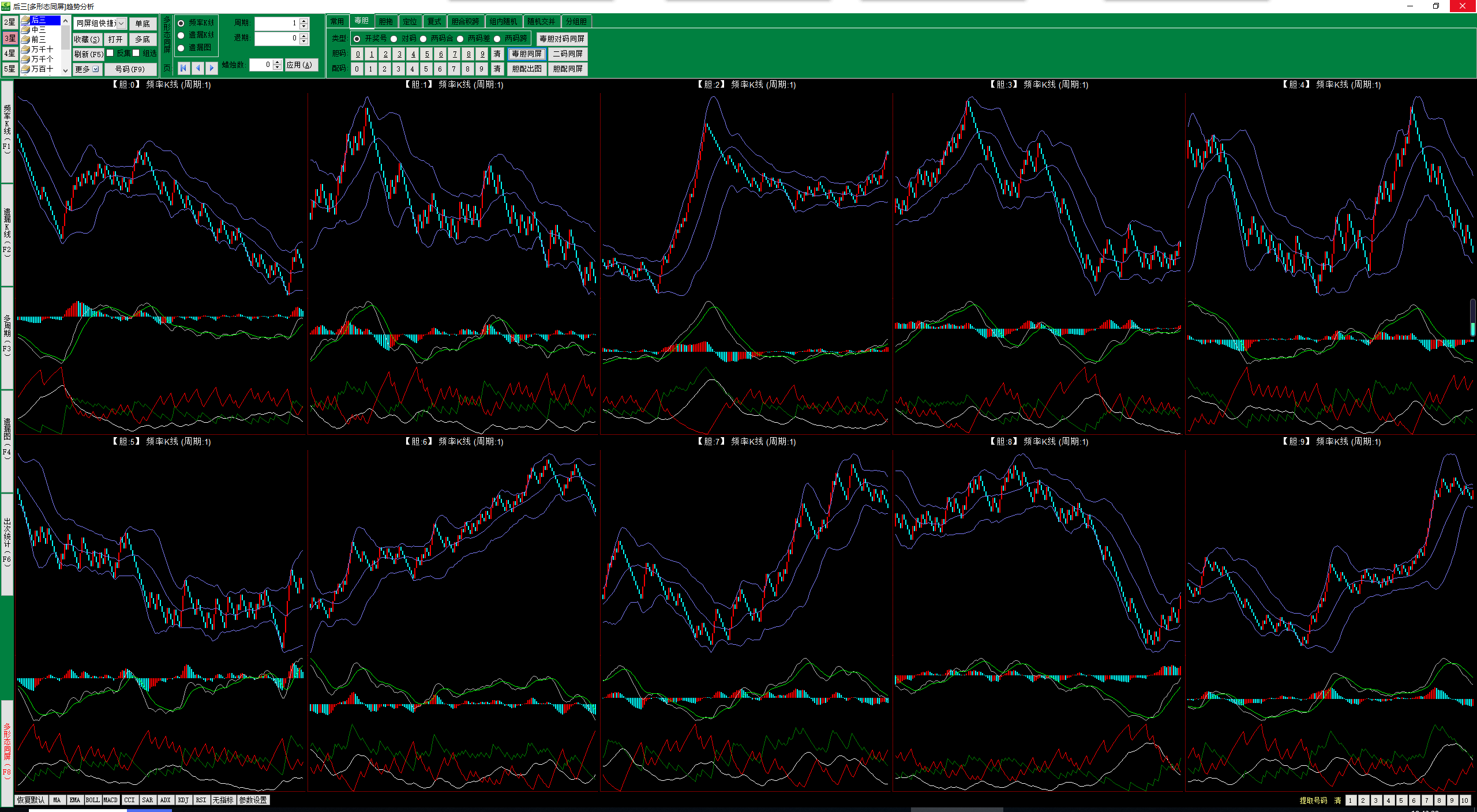Switch to 复式 tab
This screenshot has height=812, width=1477.
coord(434,21)
